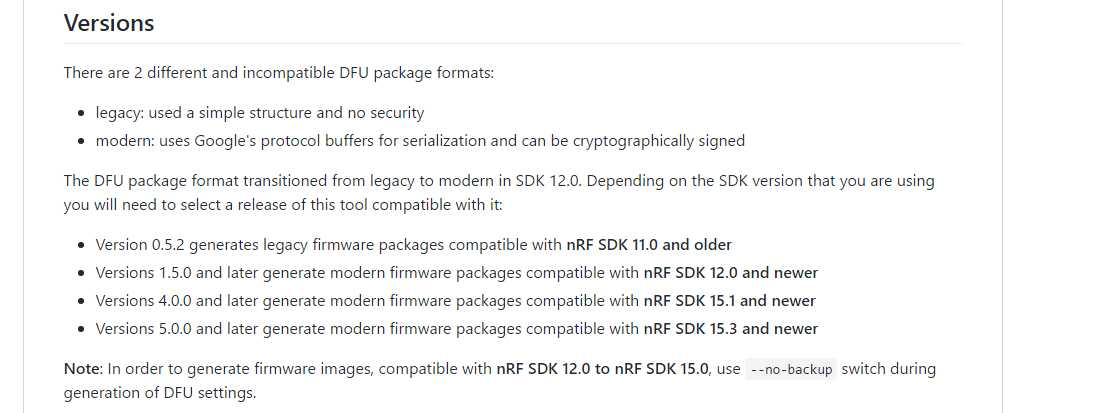The width and height of the screenshot is (1094, 413).
Task: Click the sentence about incompatible DFU package formats
Action: coord(278,73)
